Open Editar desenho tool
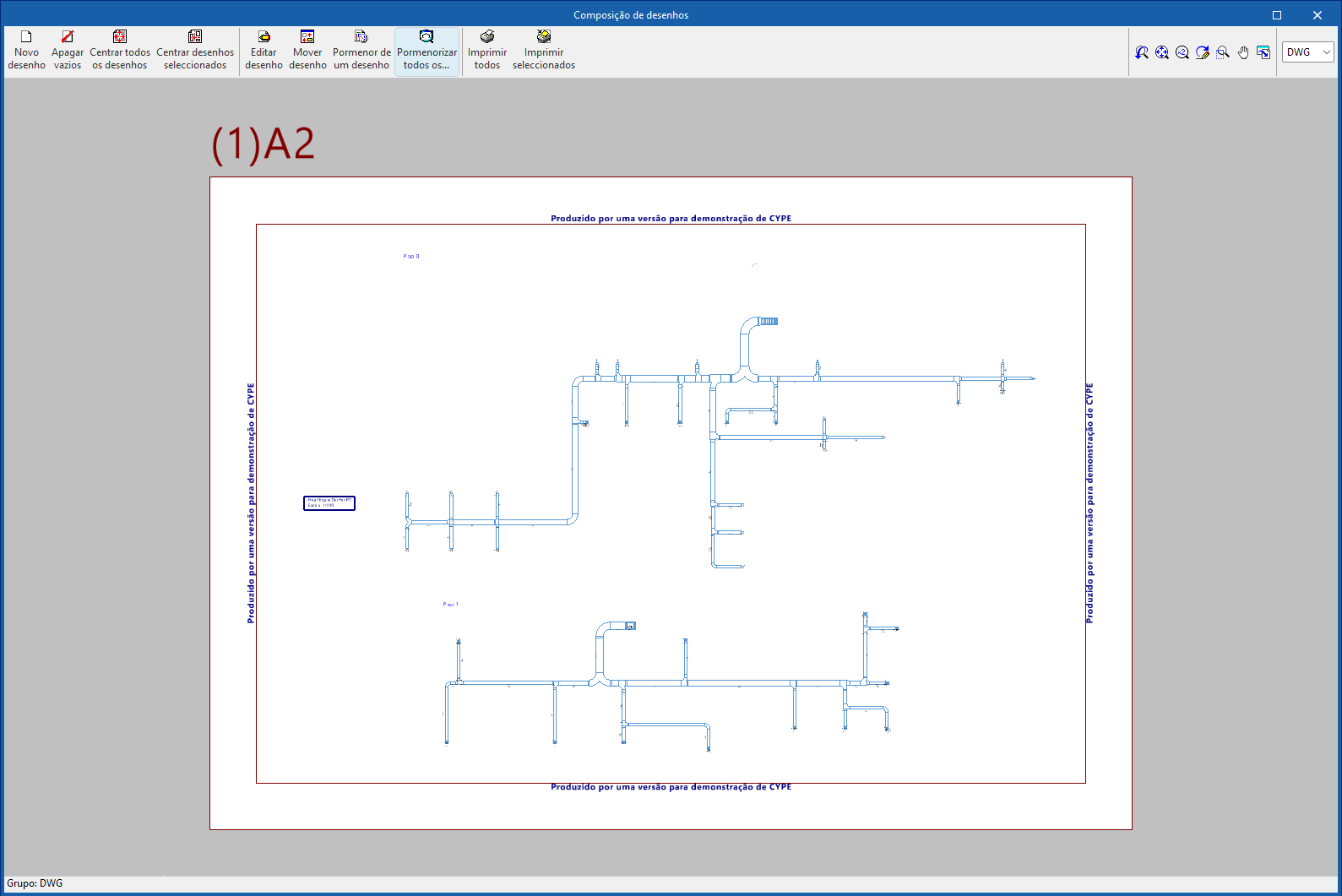Image resolution: width=1342 pixels, height=896 pixels. click(264, 51)
